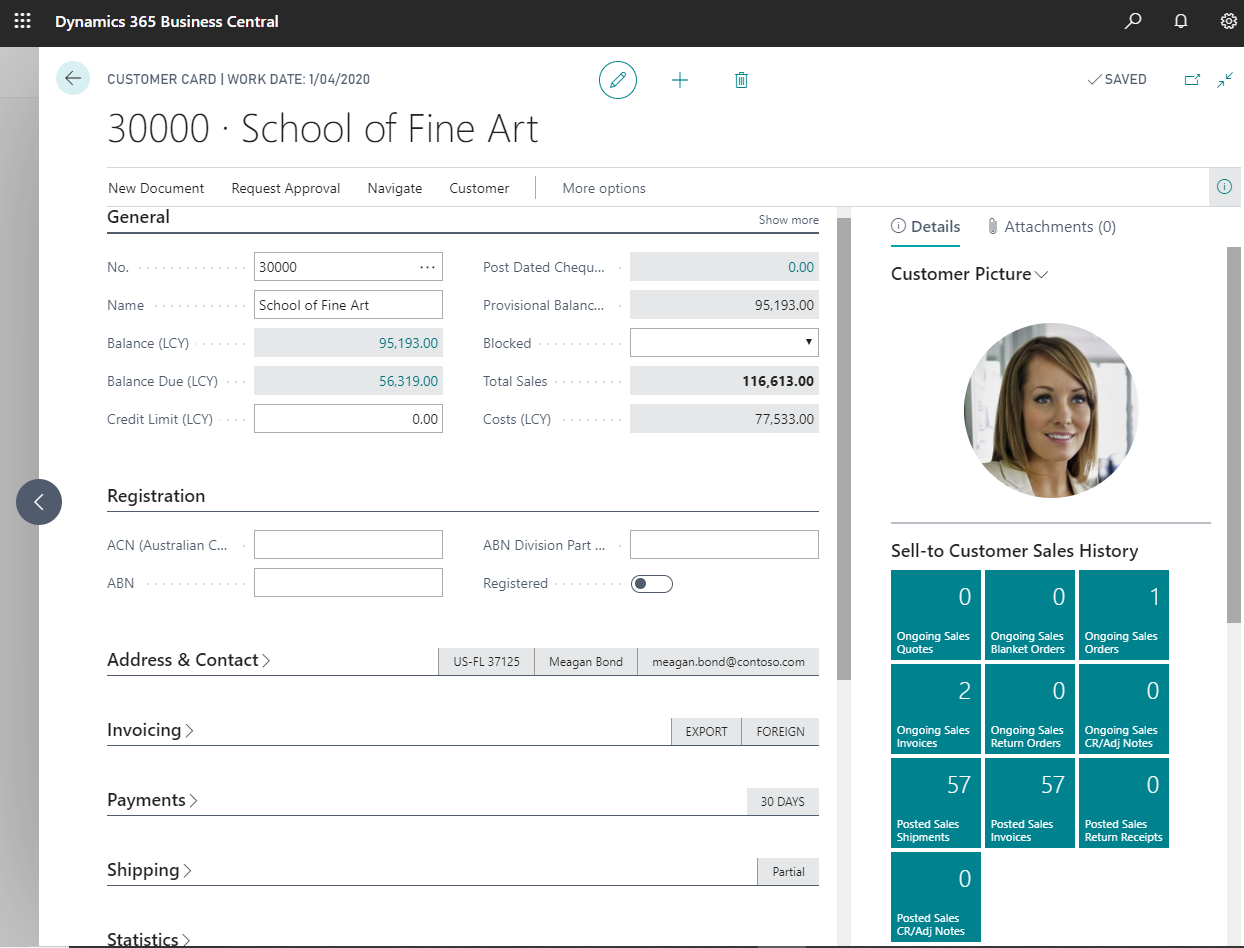
Task: Click the collapse page arrows icon
Action: point(1225,80)
